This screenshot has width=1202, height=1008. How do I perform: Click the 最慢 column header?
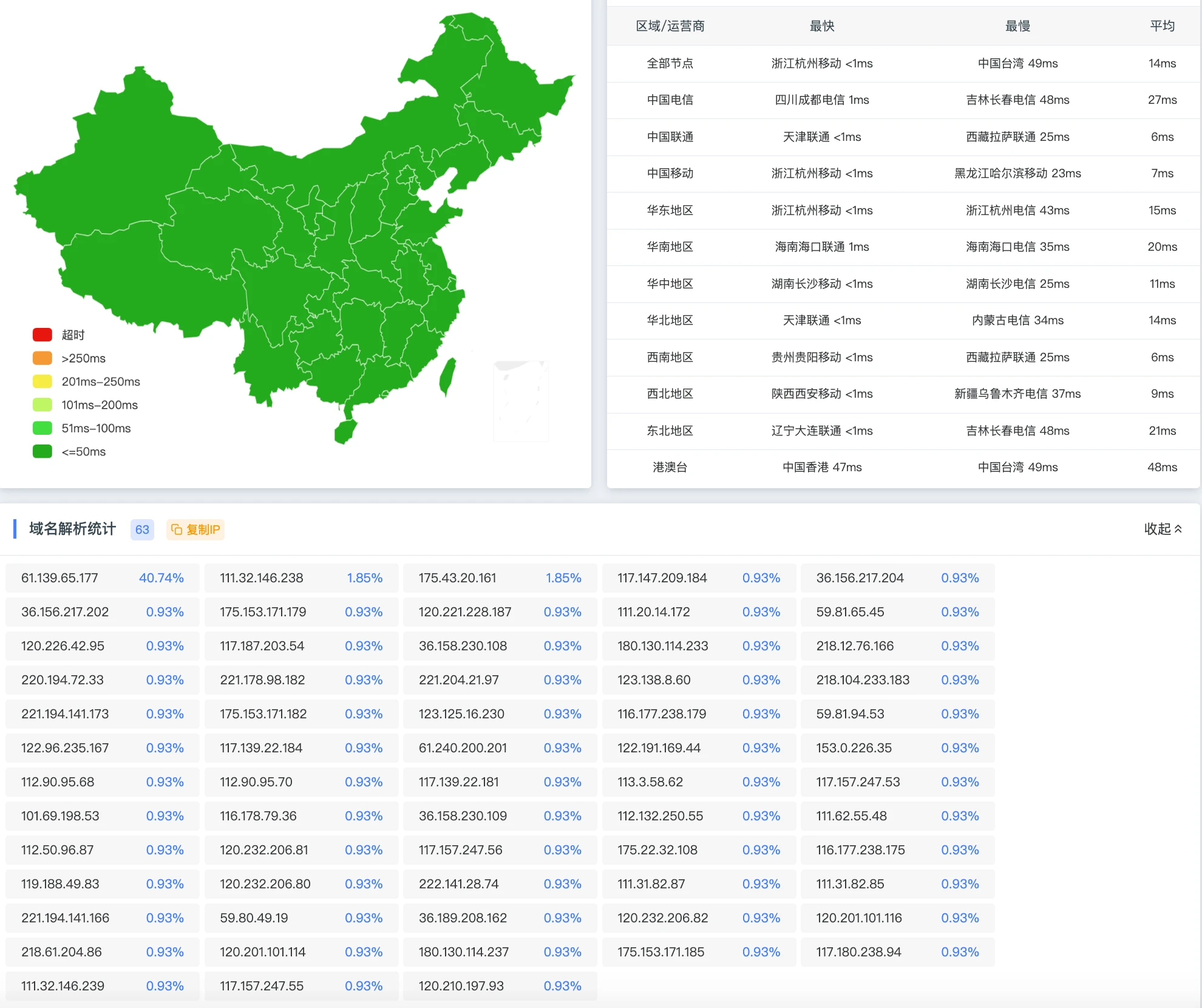[1017, 26]
